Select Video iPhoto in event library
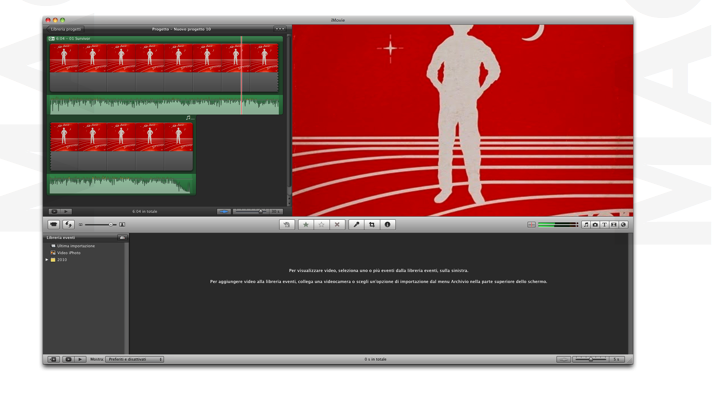Viewport: 712px width, 399px height. (x=68, y=253)
